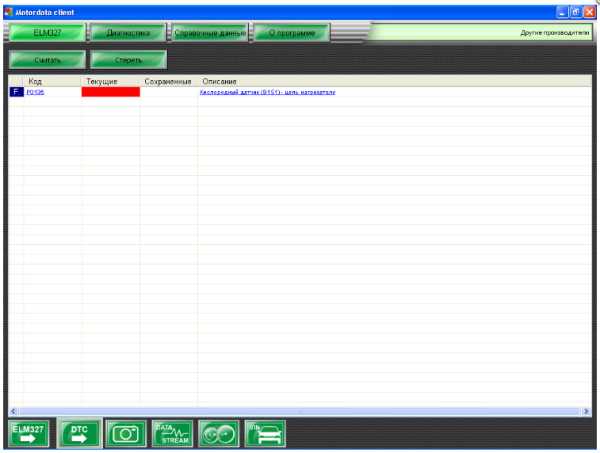Click the red current-status cell for P0135
This screenshot has width=600, height=453.
111,92
